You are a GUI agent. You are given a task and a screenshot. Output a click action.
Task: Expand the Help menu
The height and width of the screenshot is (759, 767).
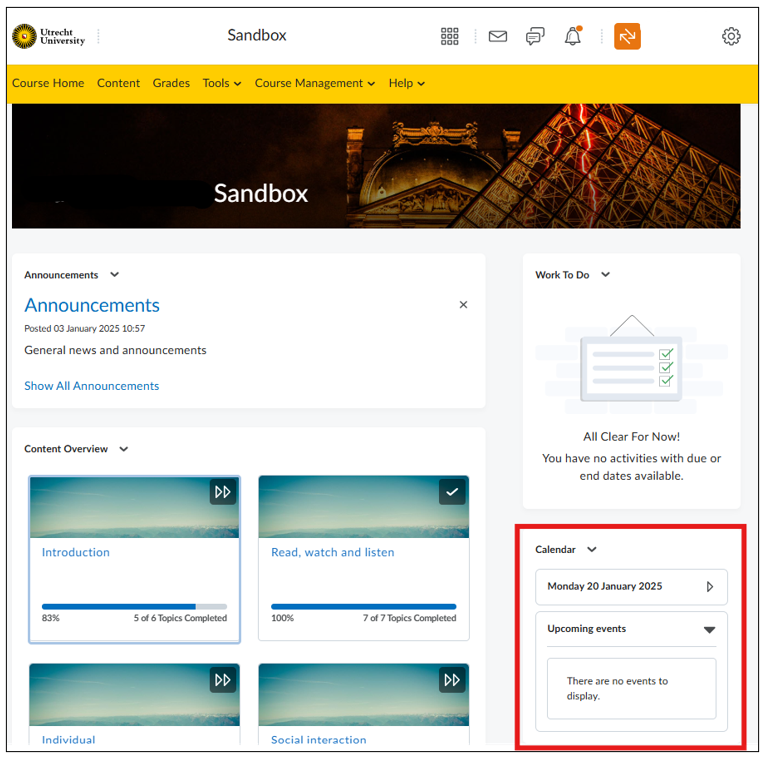pos(406,83)
